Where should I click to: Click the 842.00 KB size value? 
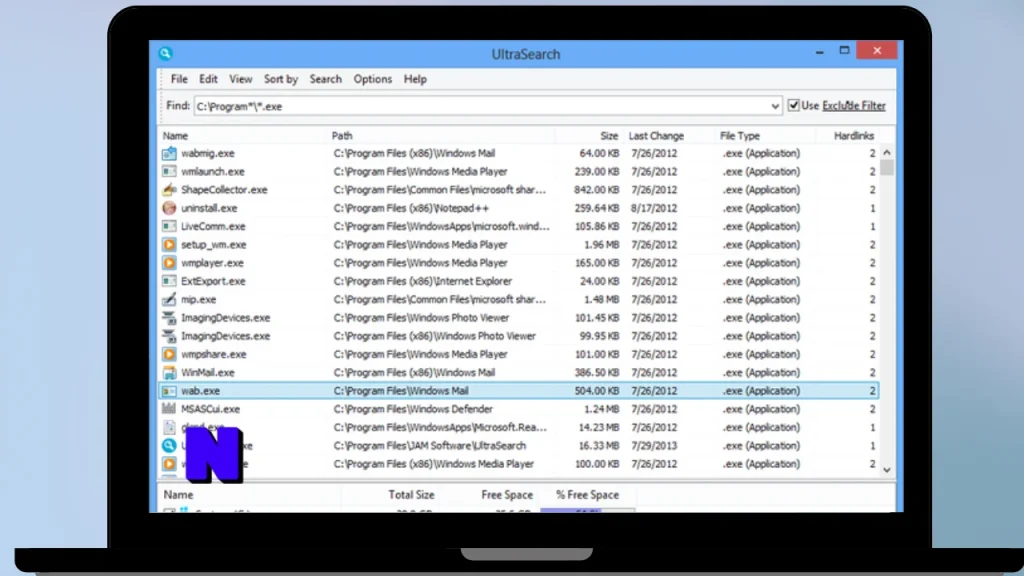pos(596,190)
